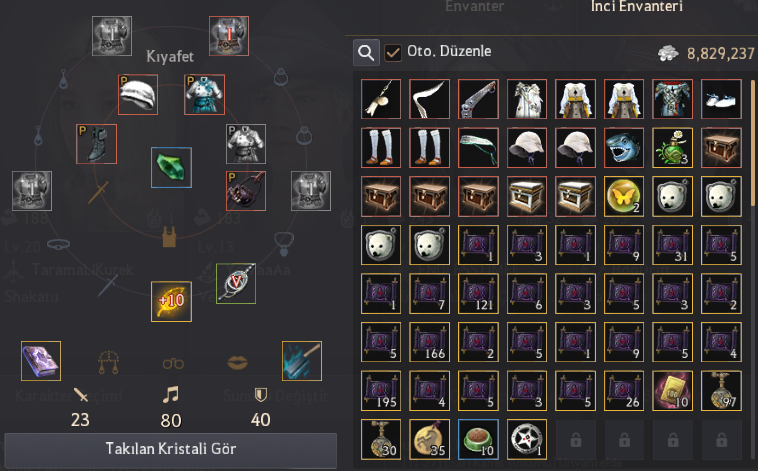The width and height of the screenshot is (758, 471).
Task: Switch to the İnci Envanteri tab
Action: pyautogui.click(x=636, y=6)
